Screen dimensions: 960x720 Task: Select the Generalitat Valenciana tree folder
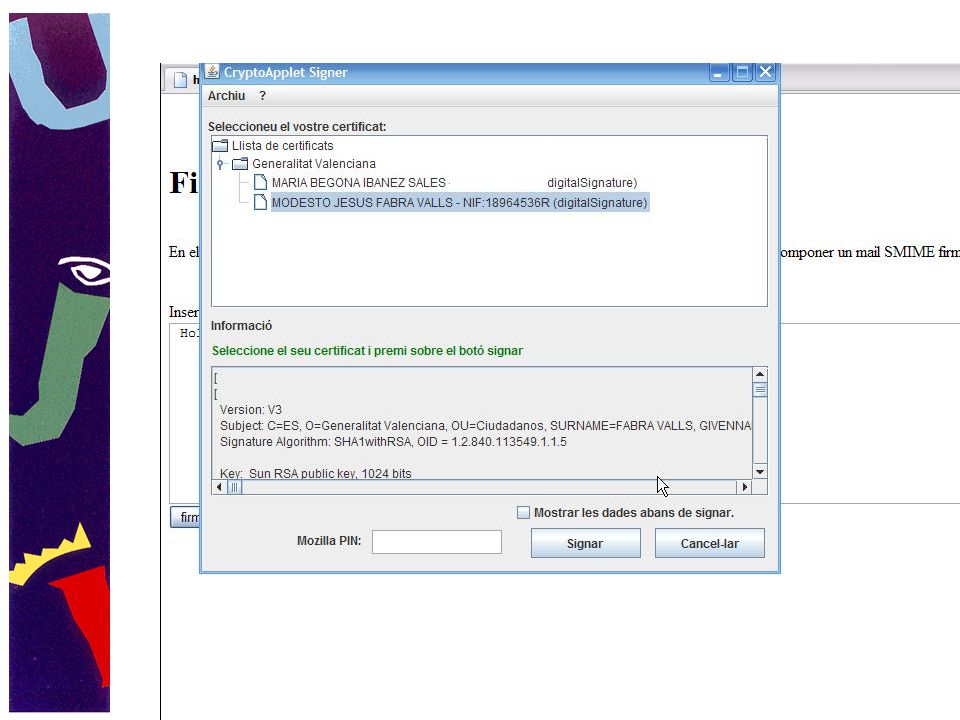pyautogui.click(x=313, y=163)
